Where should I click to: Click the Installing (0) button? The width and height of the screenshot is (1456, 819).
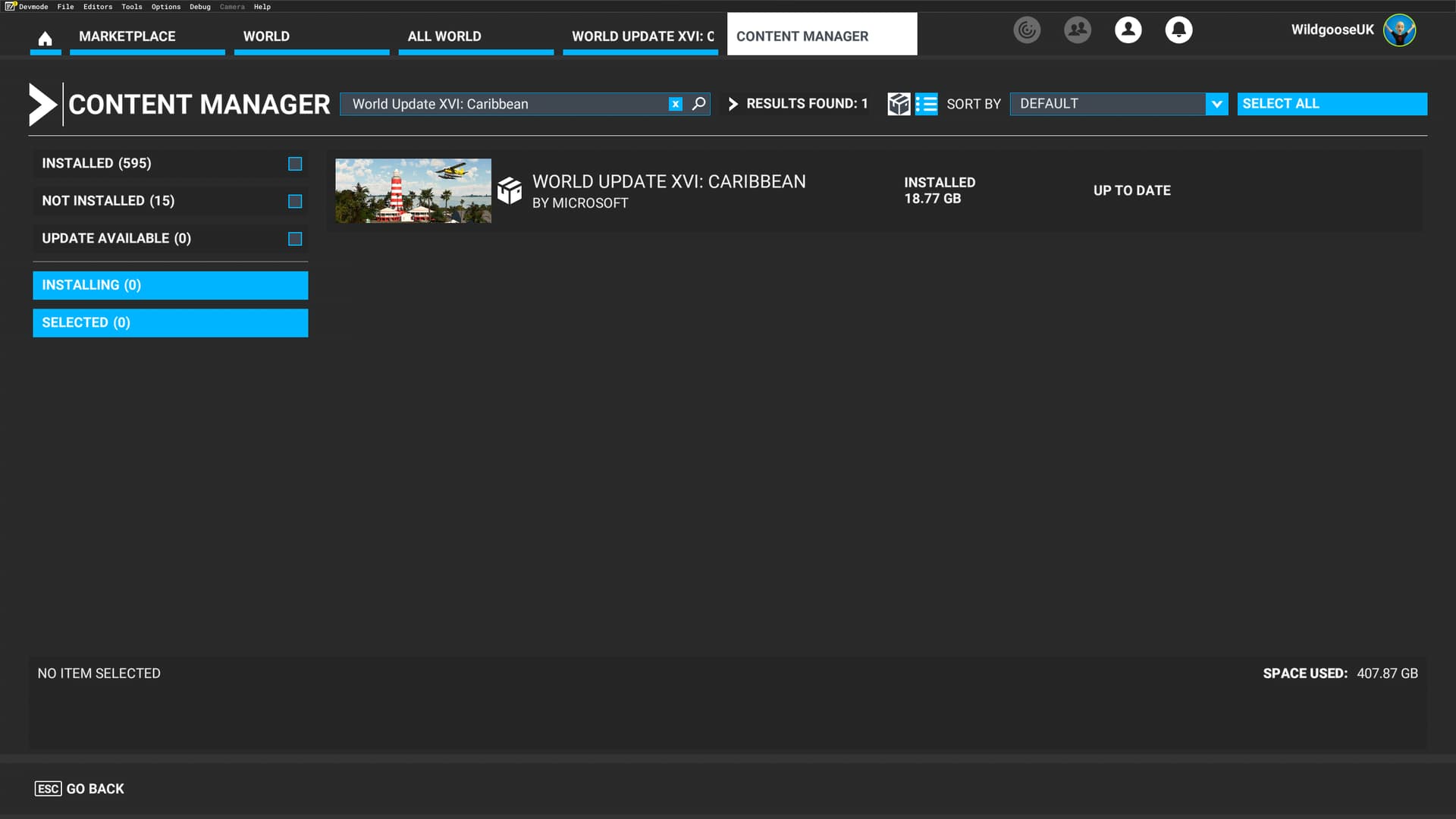pos(171,285)
